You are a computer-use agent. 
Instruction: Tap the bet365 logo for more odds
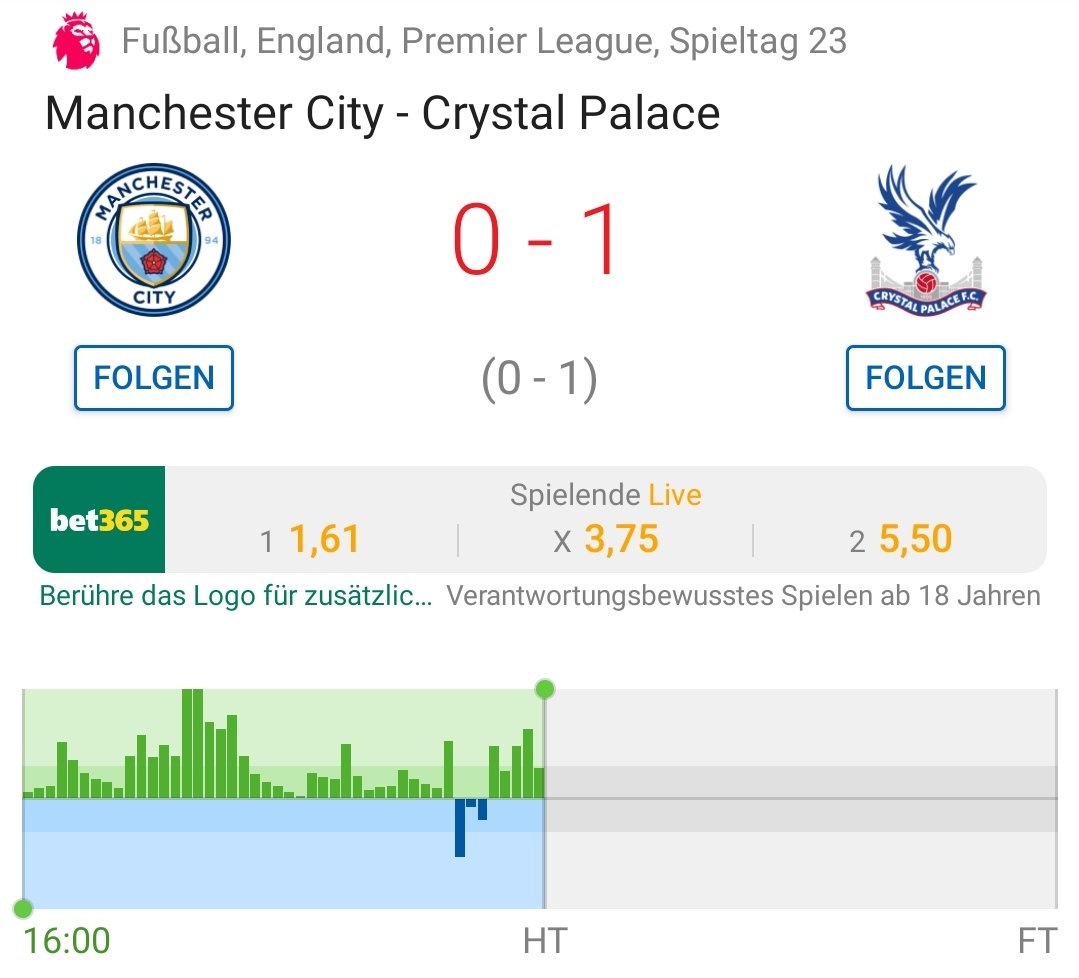click(99, 520)
